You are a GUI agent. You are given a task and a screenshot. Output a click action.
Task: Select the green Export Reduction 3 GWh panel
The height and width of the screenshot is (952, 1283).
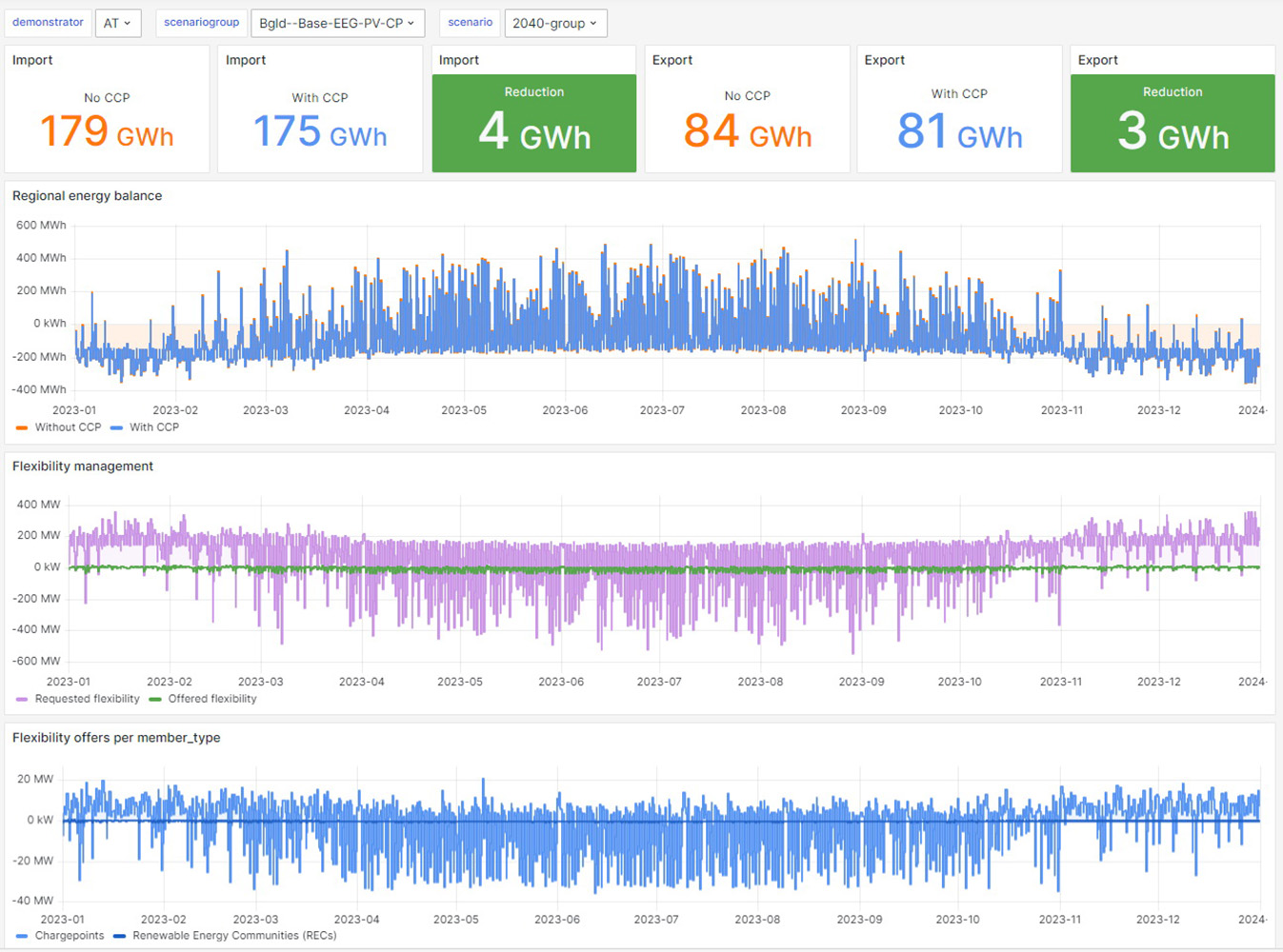tap(1172, 124)
